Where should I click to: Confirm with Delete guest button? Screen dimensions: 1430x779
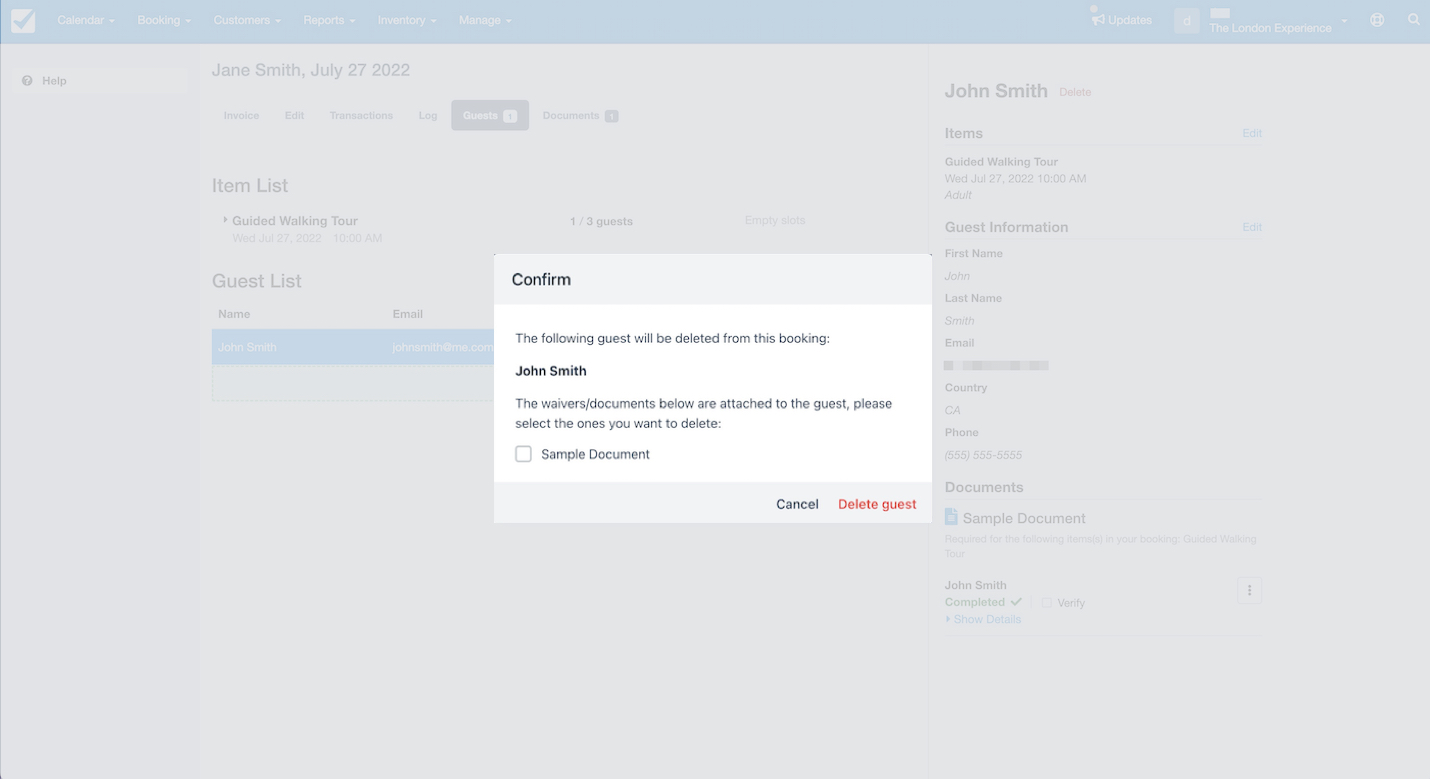click(877, 504)
